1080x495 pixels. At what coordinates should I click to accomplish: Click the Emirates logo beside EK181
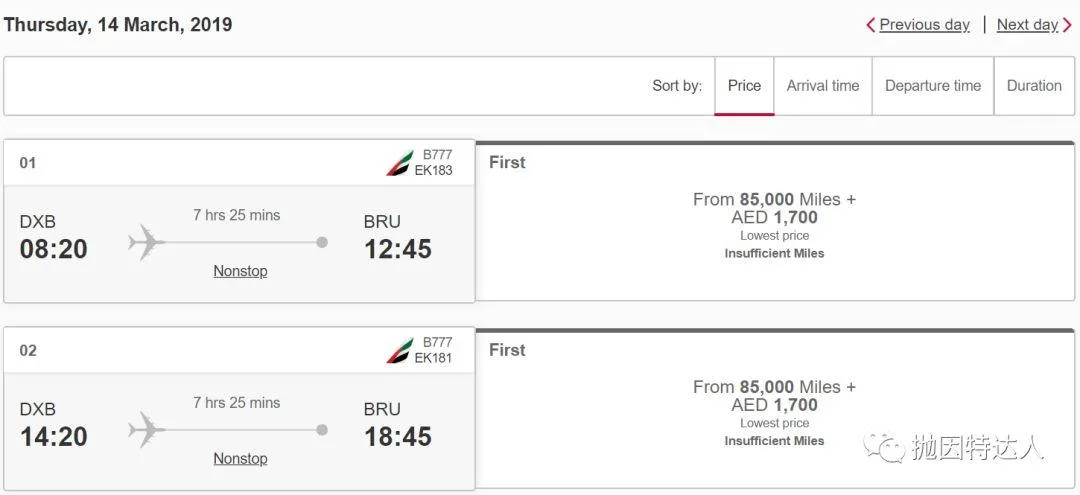pos(399,350)
